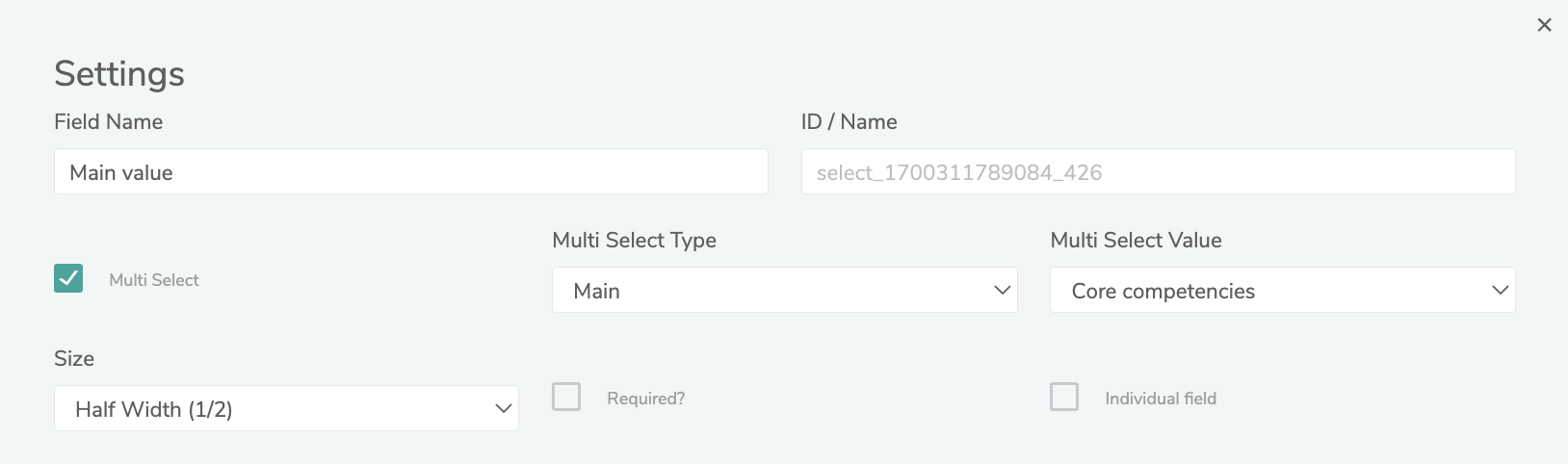Click the "Size" label

(74, 359)
